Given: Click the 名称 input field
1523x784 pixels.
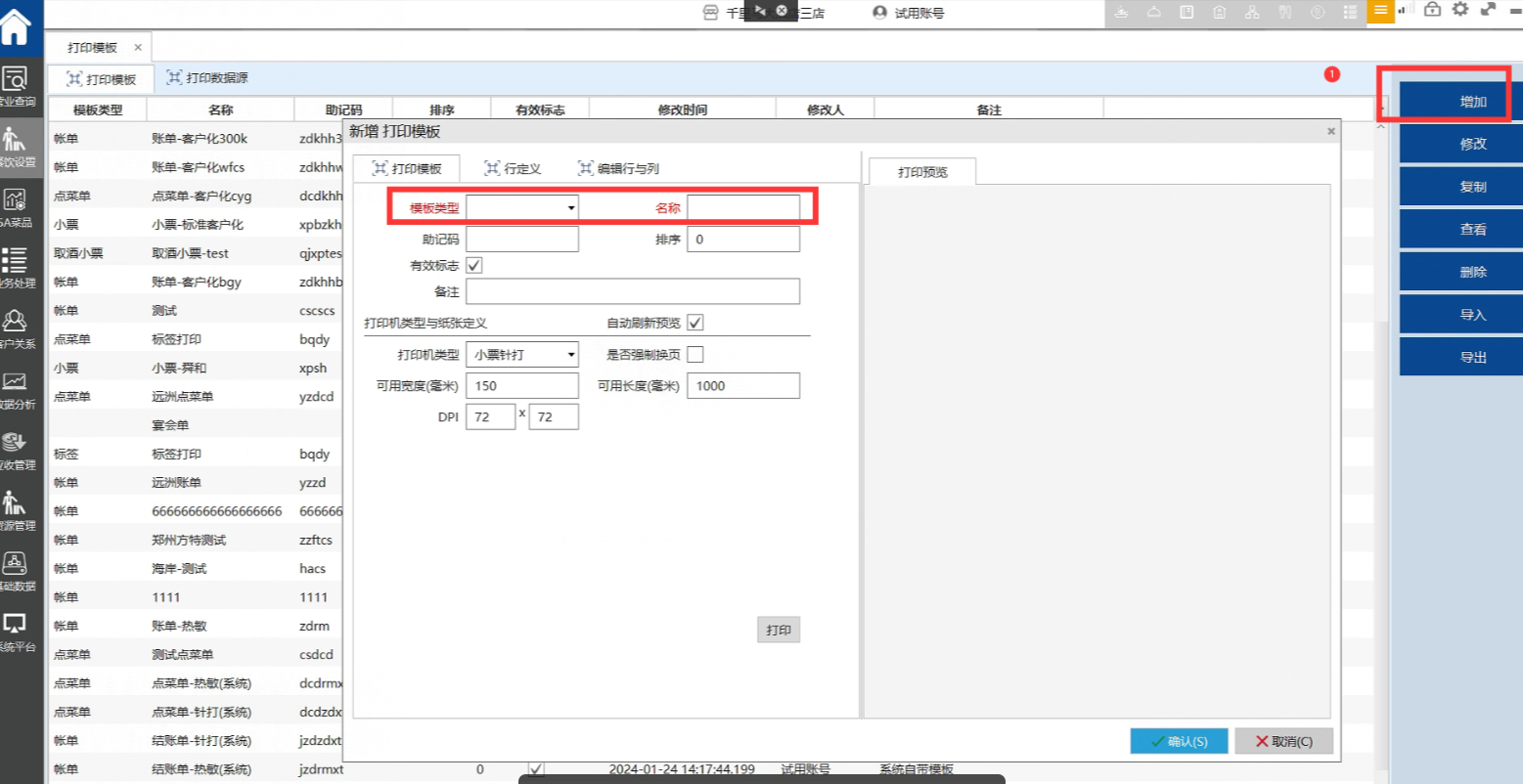Looking at the screenshot, I should click(742, 208).
